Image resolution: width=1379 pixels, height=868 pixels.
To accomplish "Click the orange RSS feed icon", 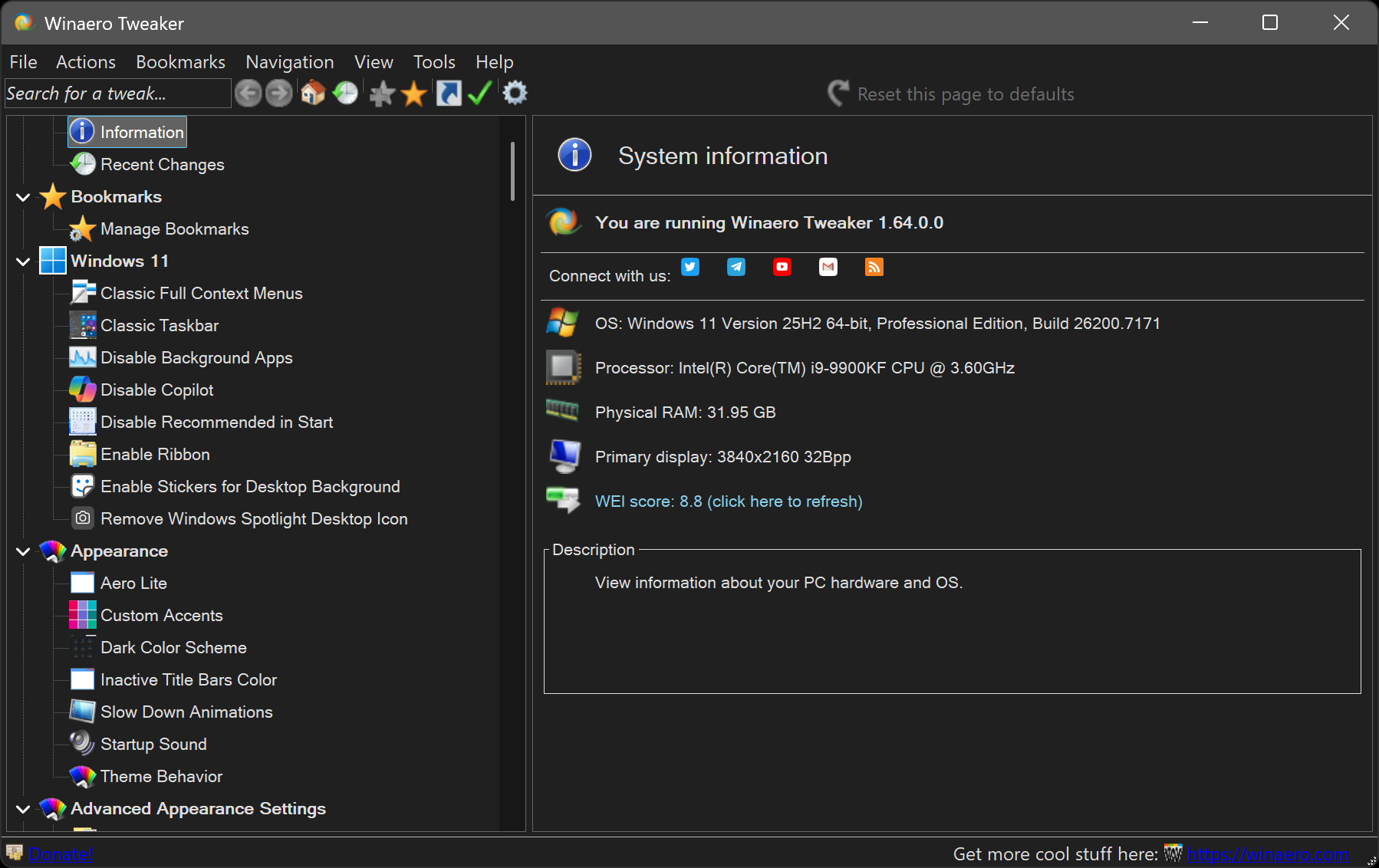I will click(x=874, y=267).
